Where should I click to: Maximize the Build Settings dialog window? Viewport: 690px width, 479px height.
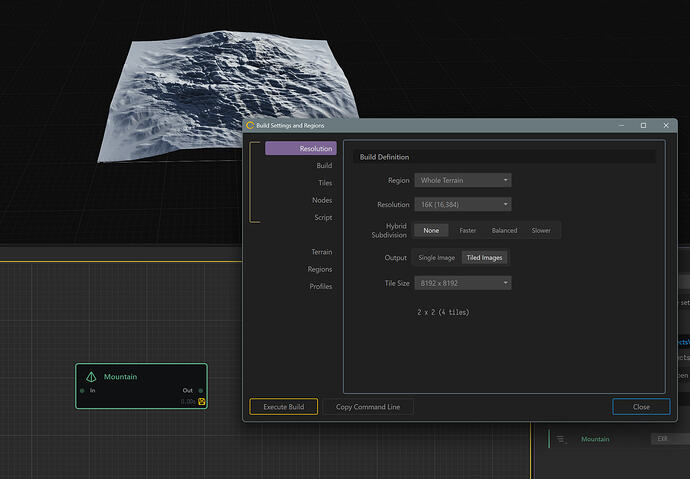click(643, 125)
